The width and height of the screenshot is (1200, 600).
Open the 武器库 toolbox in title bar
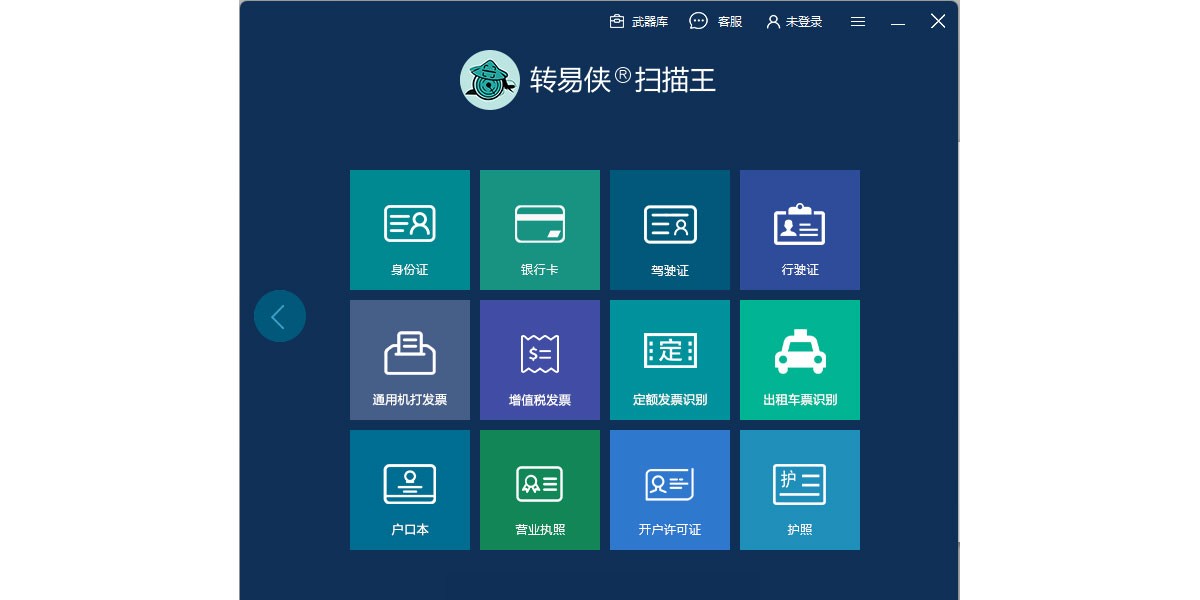click(x=638, y=21)
